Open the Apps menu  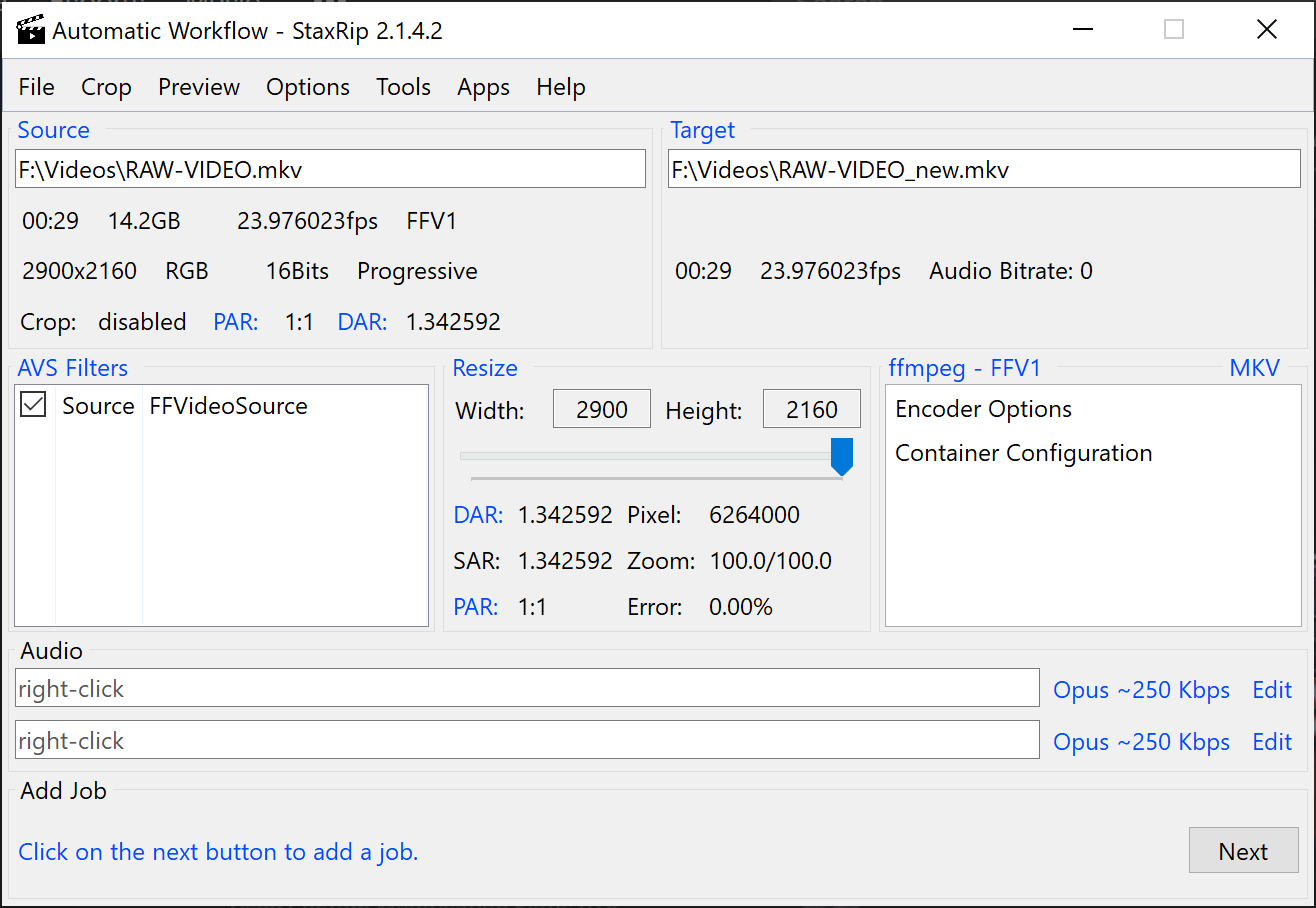(483, 87)
